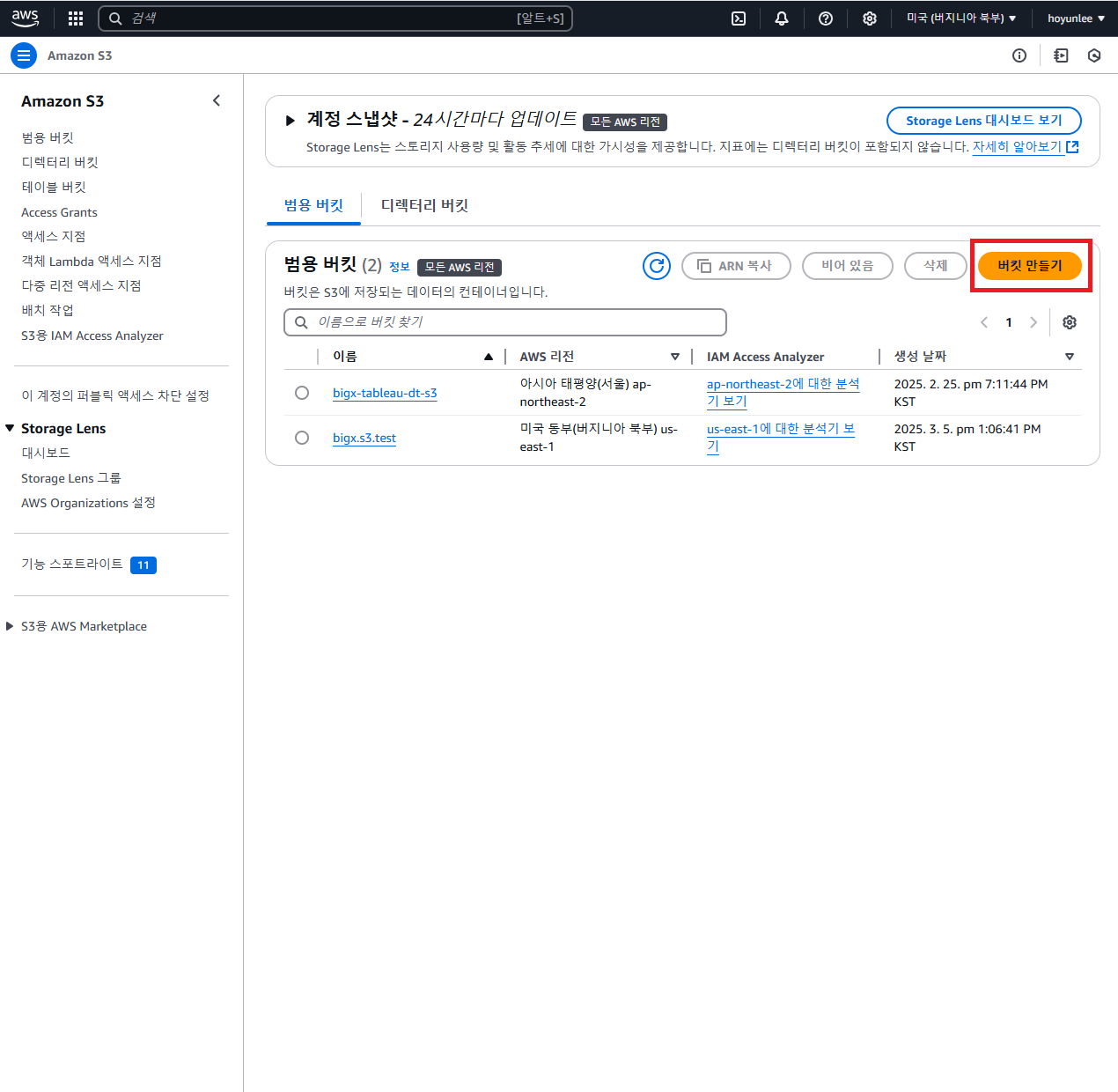Screen dimensions: 1118x1092
Task: Open Storage Lens 그룹 in sidebar
Action: click(71, 478)
